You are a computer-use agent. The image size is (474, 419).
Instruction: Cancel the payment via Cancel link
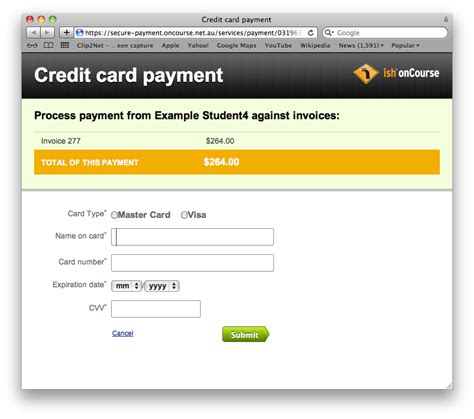(x=123, y=333)
